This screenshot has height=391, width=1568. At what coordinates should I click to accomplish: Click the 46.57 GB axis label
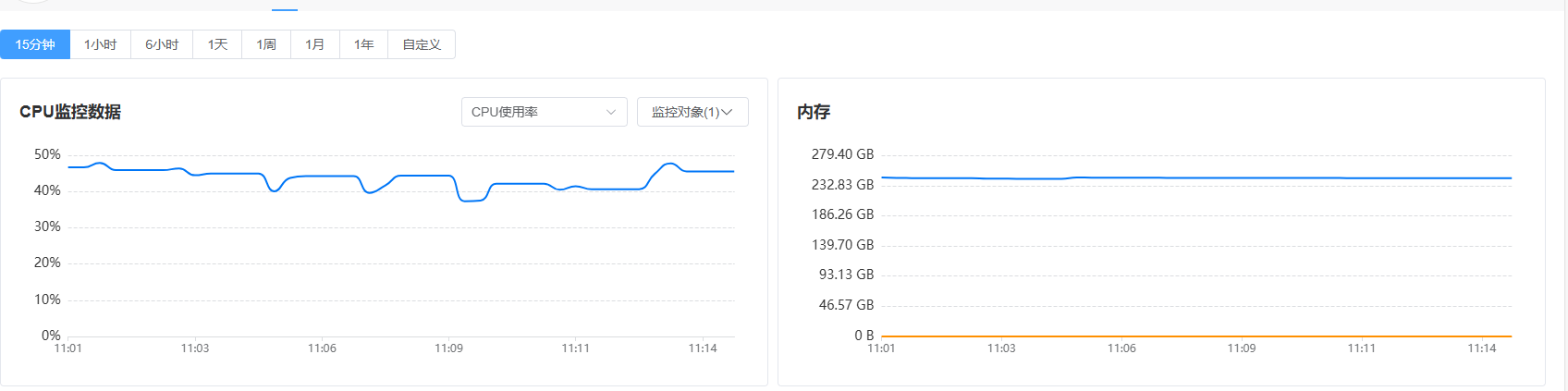(846, 305)
